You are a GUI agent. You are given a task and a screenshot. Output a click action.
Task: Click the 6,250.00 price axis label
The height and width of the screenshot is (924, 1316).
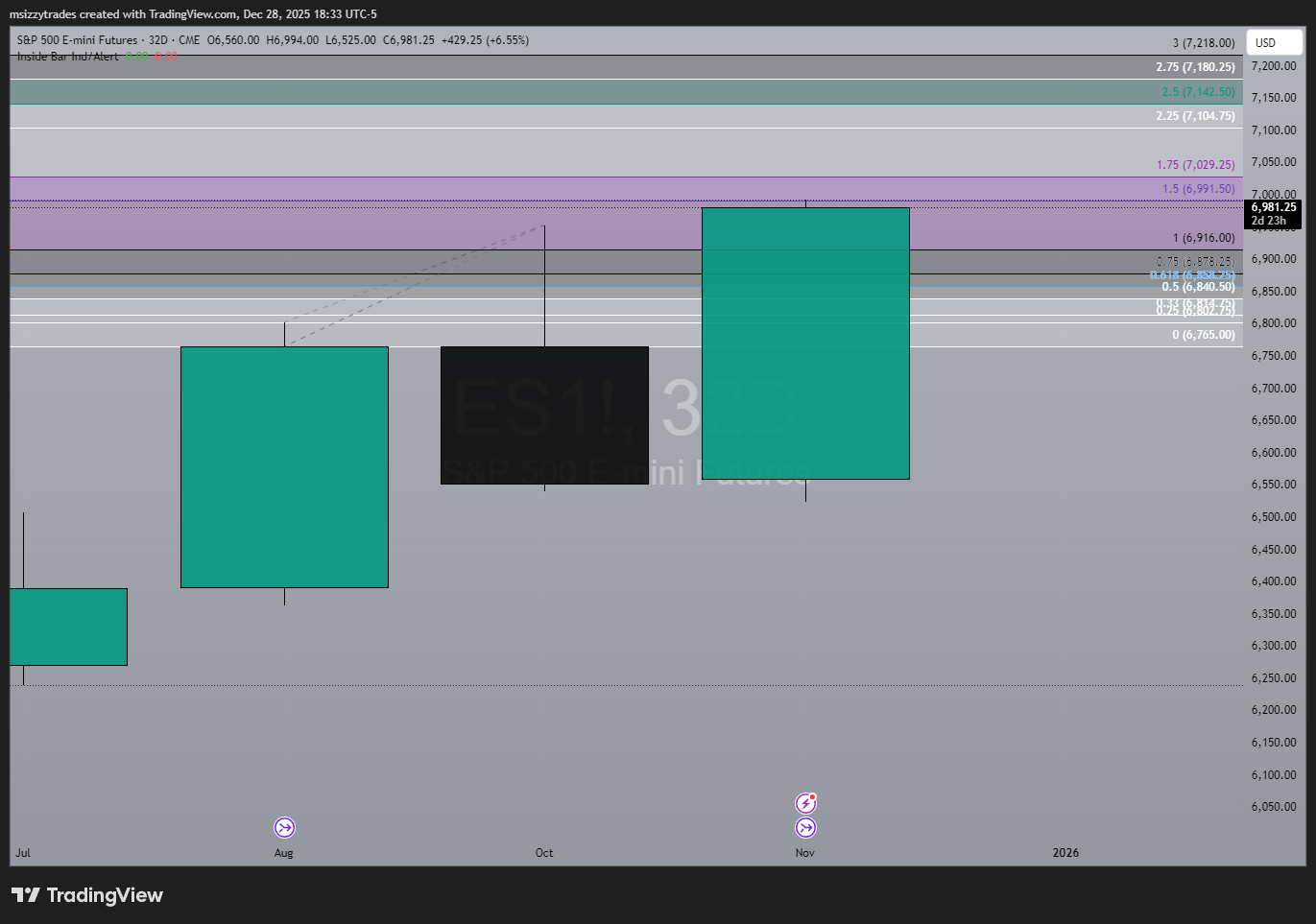pyautogui.click(x=1274, y=678)
